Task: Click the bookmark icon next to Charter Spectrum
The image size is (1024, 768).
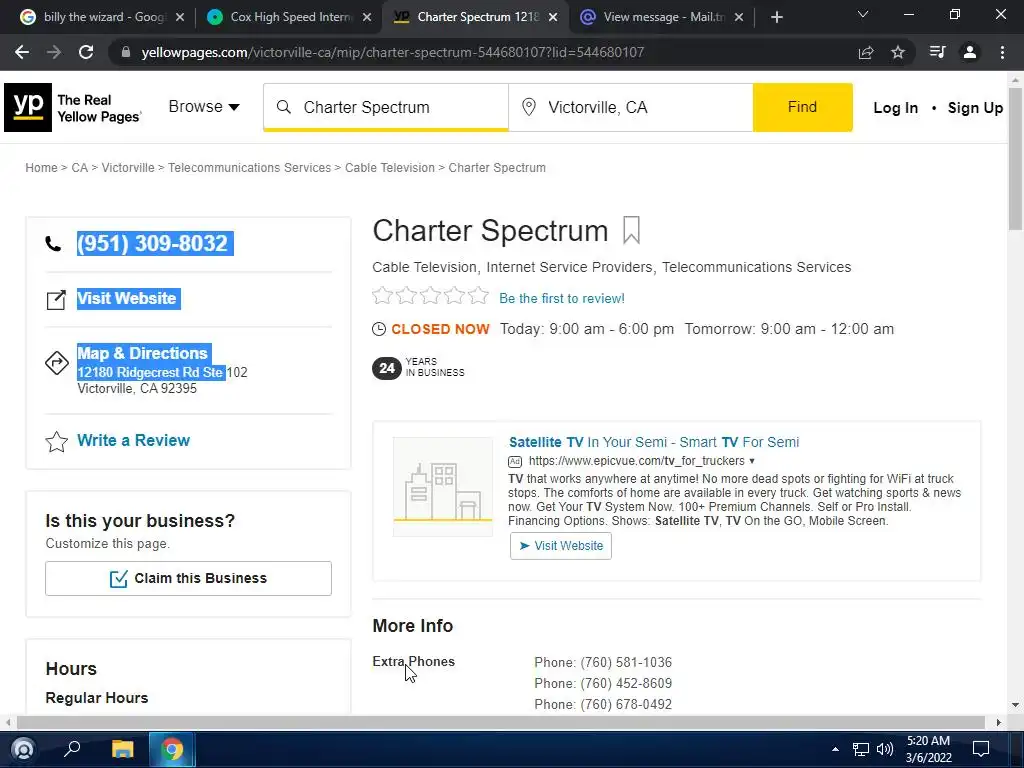Action: pos(632,231)
